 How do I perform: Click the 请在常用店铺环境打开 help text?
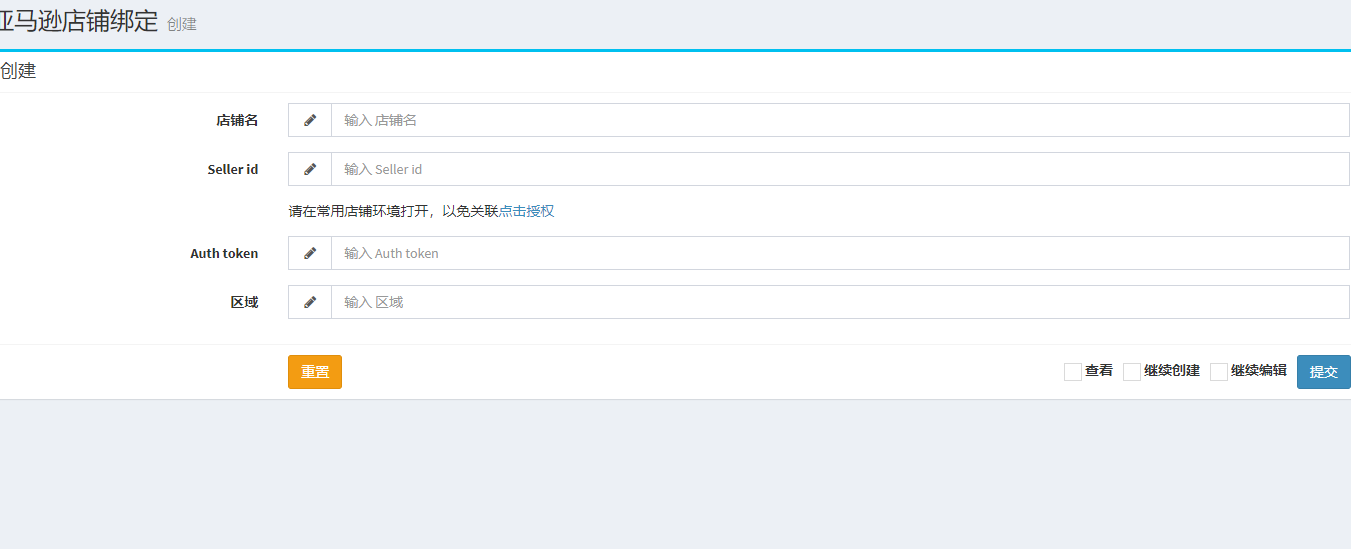(x=393, y=211)
